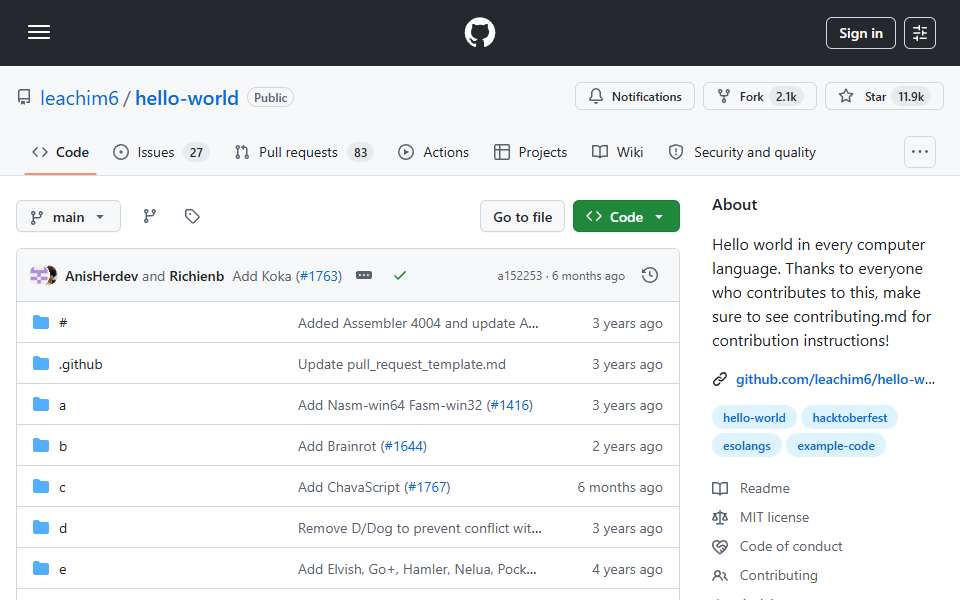
Task: Open the Wiki tab
Action: tap(617, 152)
